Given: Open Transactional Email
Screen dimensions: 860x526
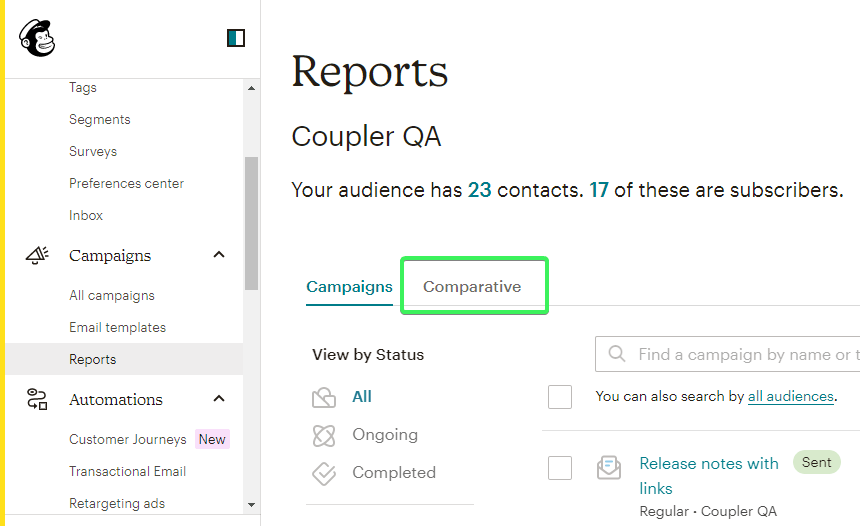Looking at the screenshot, I should click(x=128, y=471).
